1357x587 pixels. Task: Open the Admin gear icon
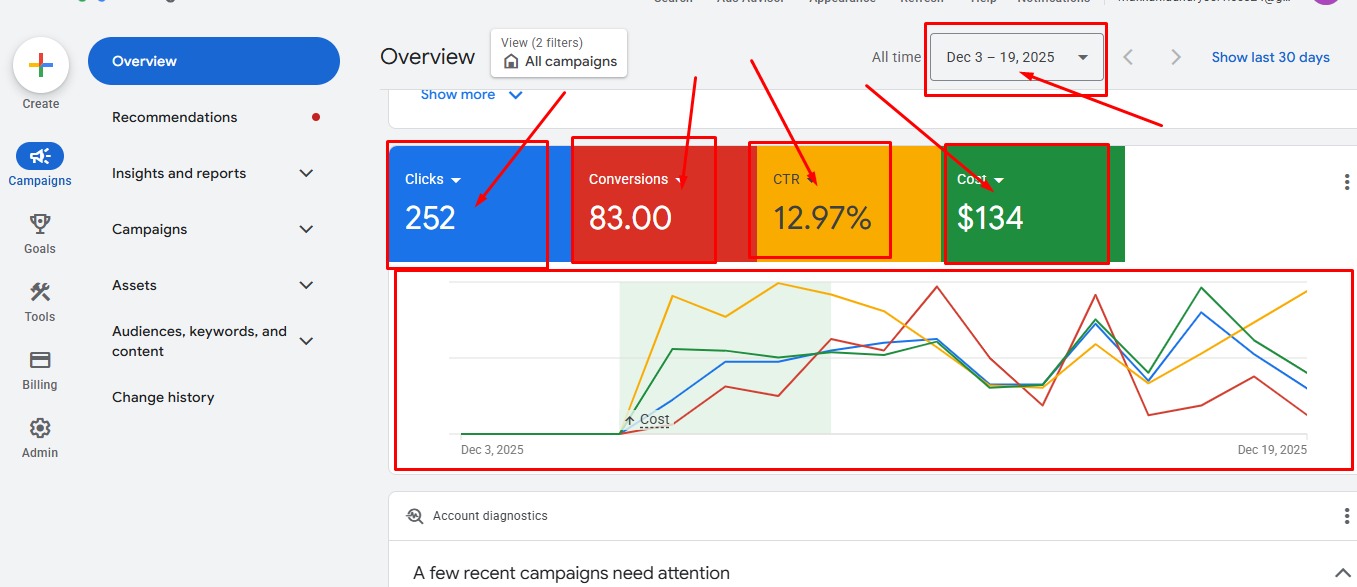(40, 428)
